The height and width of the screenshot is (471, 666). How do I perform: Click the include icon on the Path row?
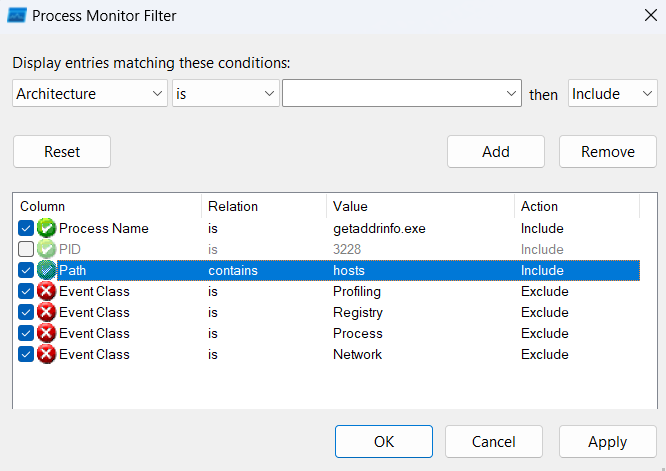(x=46, y=270)
